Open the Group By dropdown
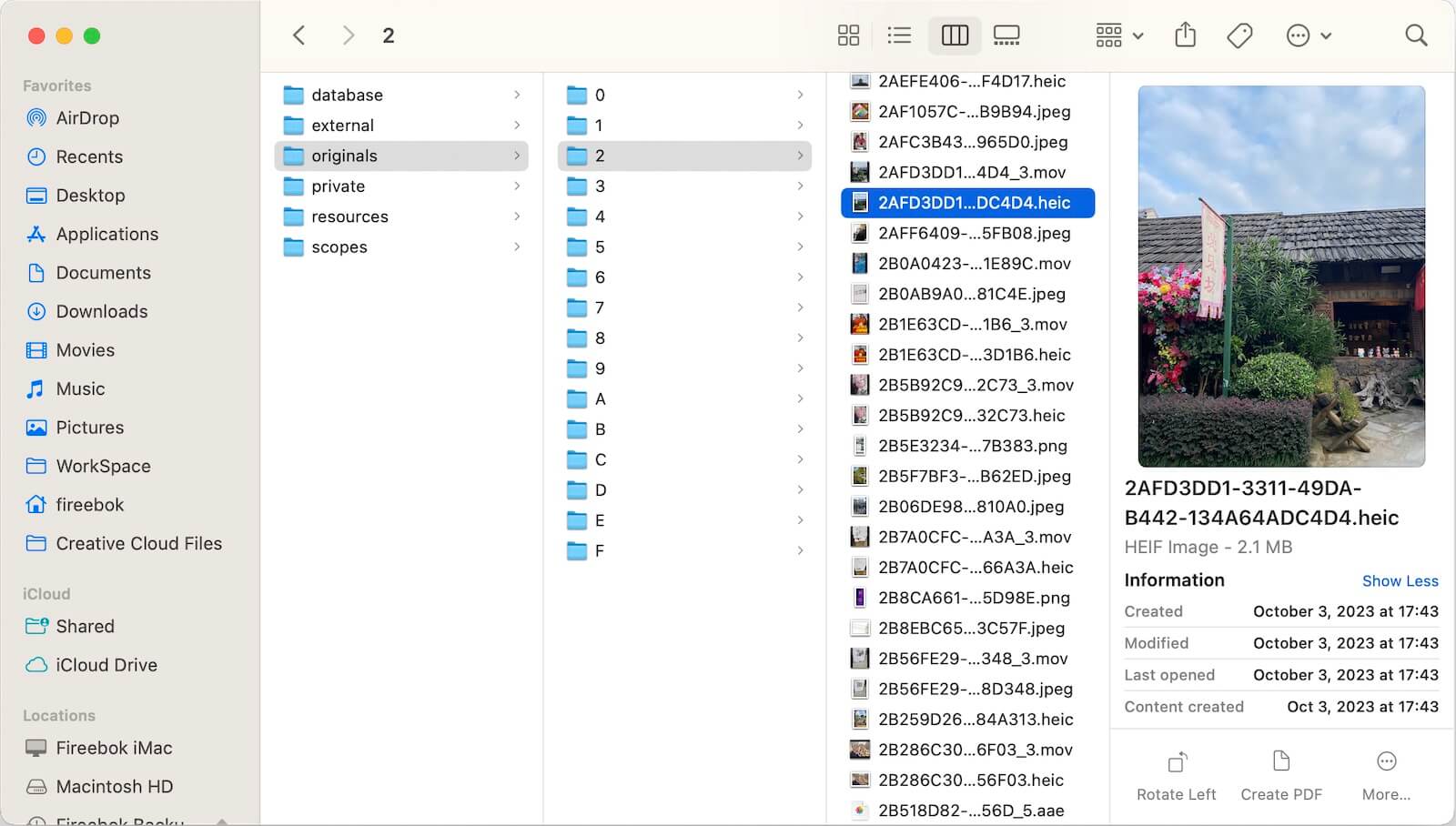This screenshot has width=1456, height=826. point(1119,35)
